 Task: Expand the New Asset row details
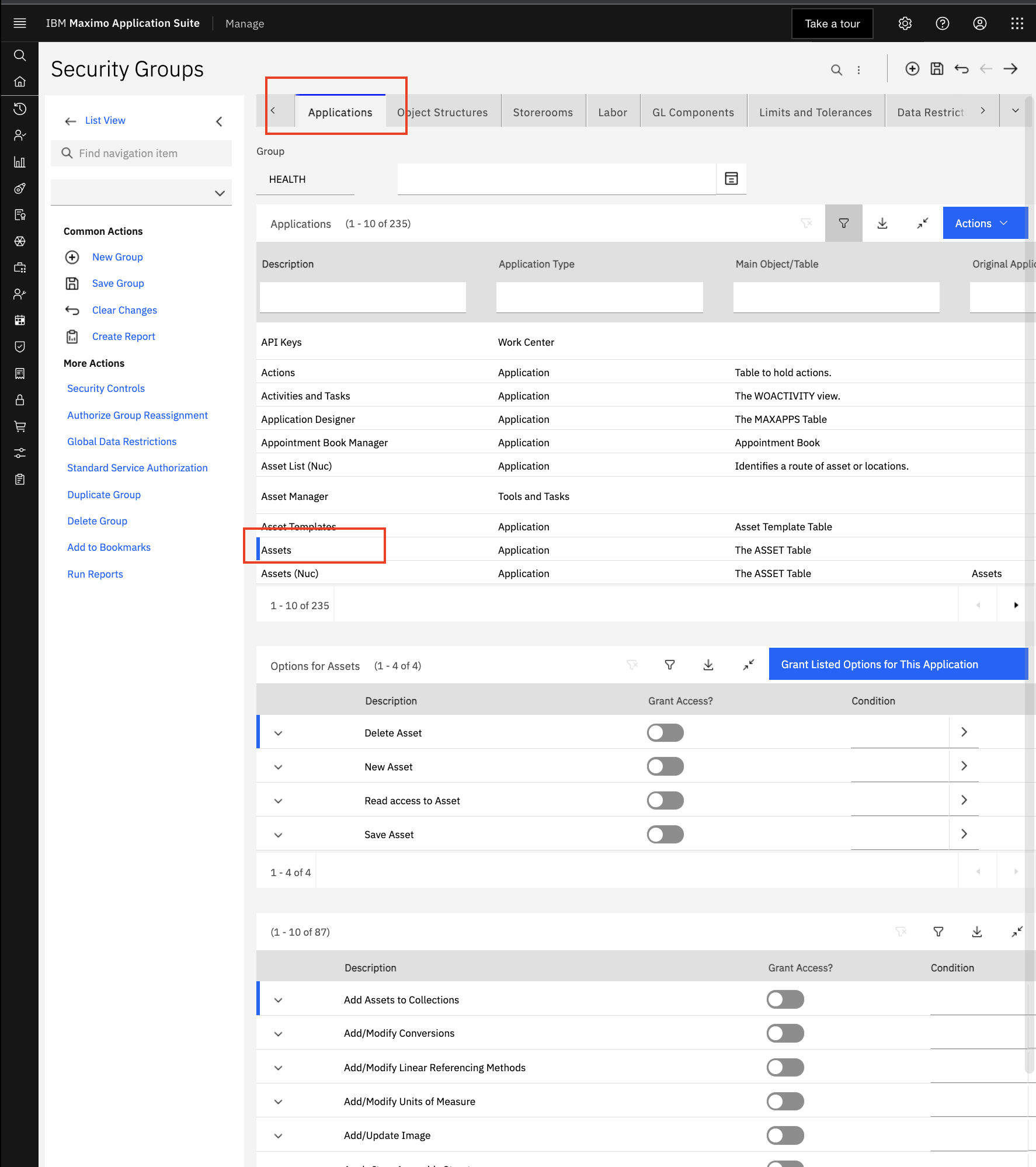point(279,767)
